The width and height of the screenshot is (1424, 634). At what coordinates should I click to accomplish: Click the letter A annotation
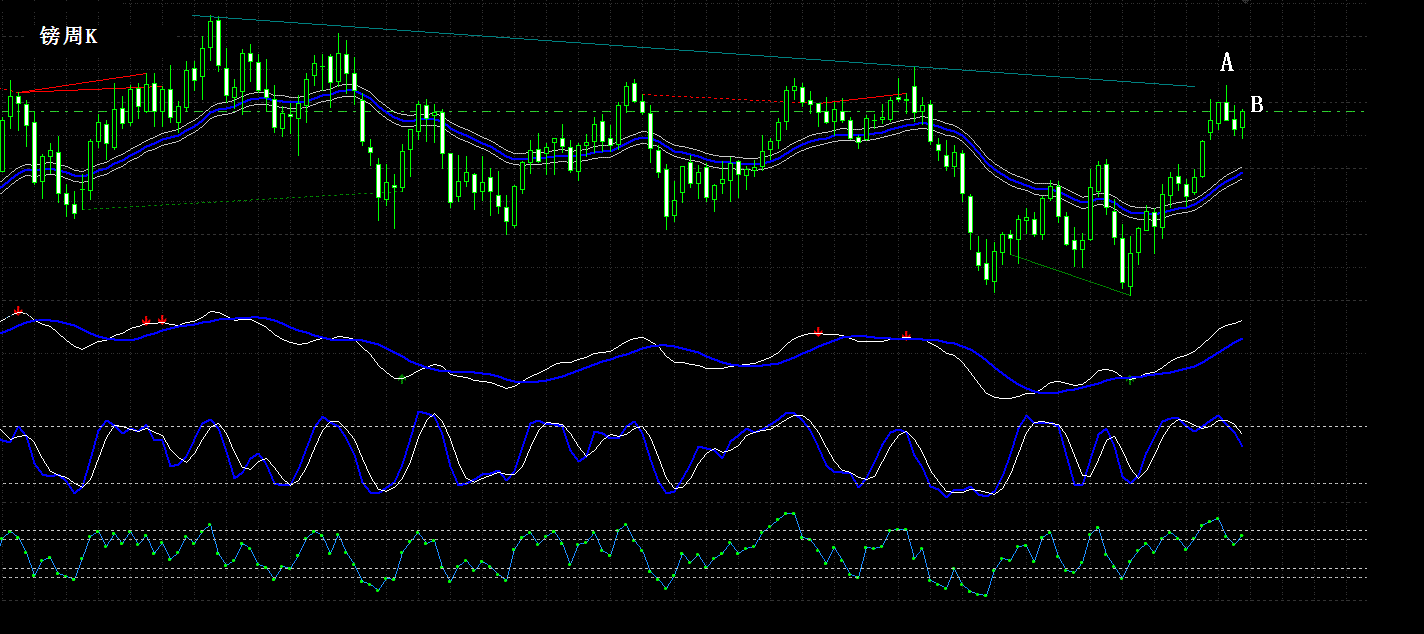click(x=1227, y=63)
